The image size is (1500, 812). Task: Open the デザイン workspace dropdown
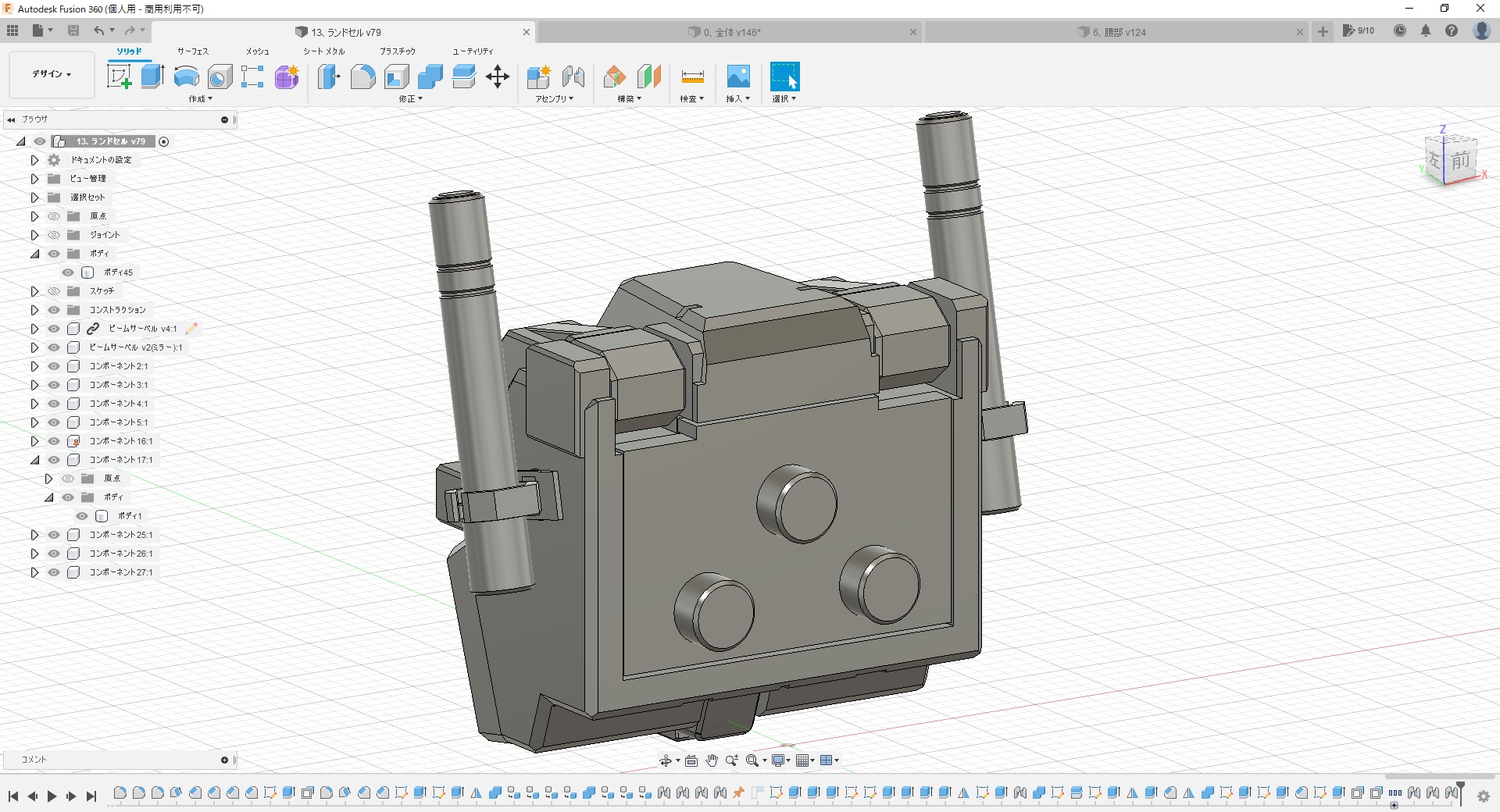(52, 74)
